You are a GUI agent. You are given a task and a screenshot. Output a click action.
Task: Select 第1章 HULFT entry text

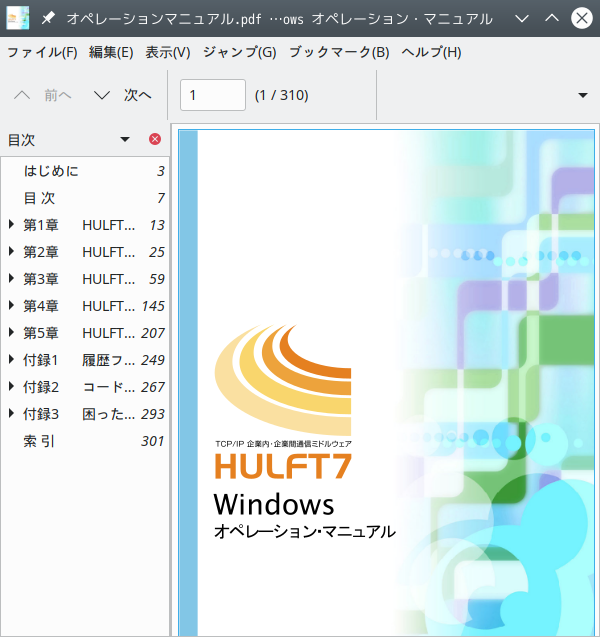coord(79,225)
